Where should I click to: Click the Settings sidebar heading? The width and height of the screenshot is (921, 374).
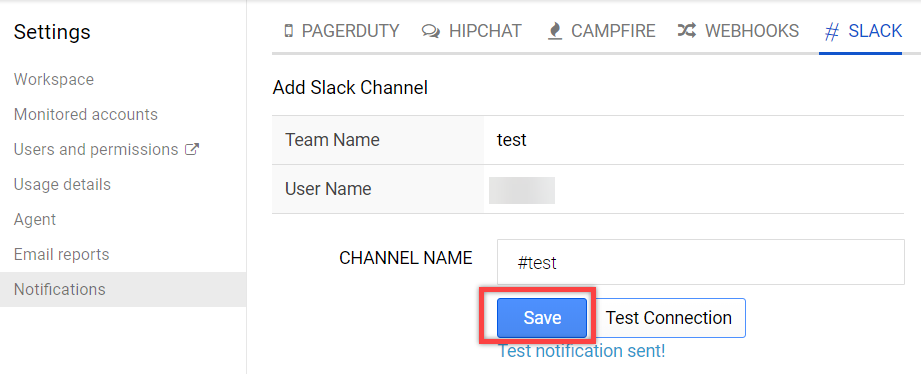(x=52, y=32)
